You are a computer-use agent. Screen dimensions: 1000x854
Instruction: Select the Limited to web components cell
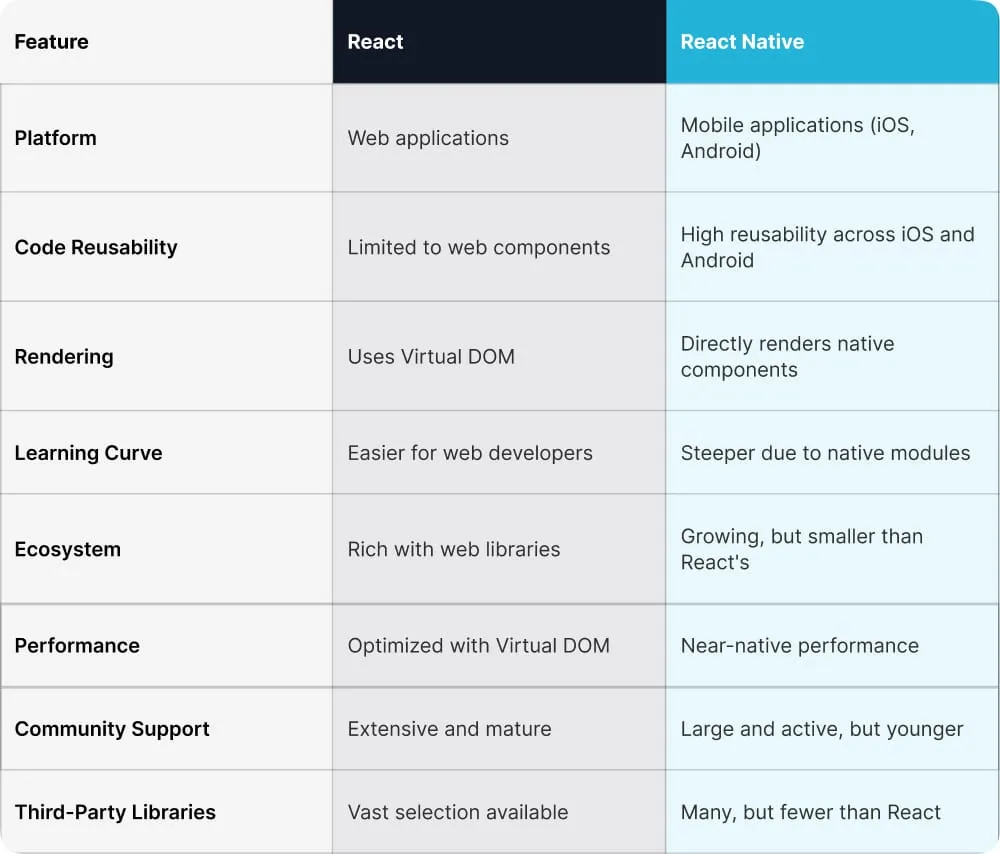479,247
